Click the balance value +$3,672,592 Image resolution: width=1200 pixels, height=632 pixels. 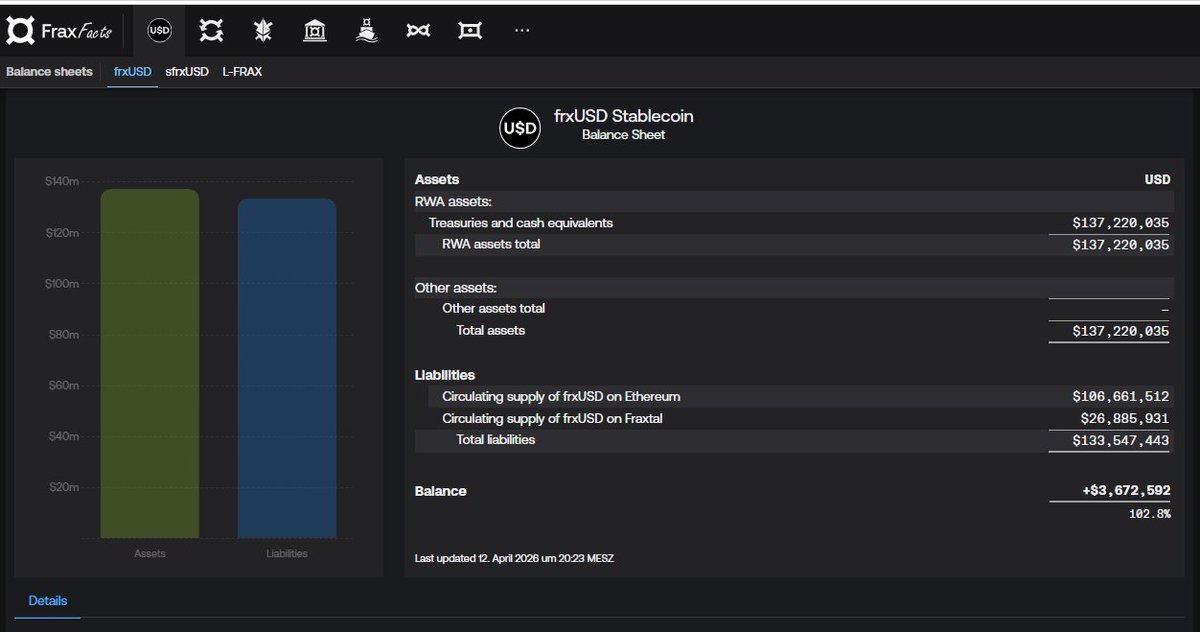pos(1125,491)
